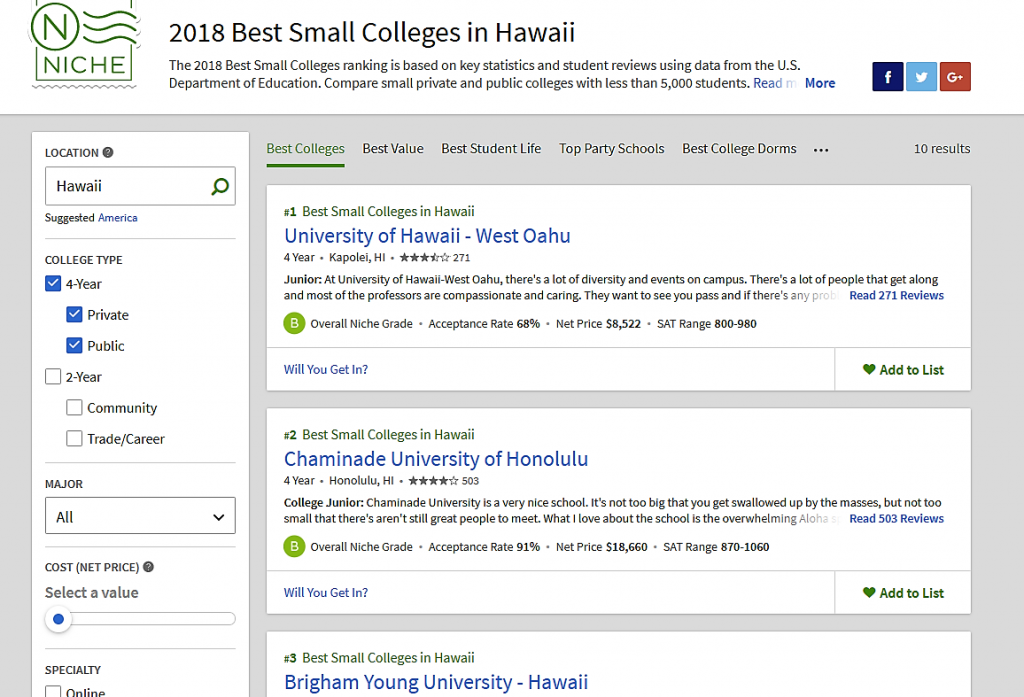1024x697 pixels.
Task: Read 271 Reviews for West Oahu
Action: pyautogui.click(x=897, y=295)
